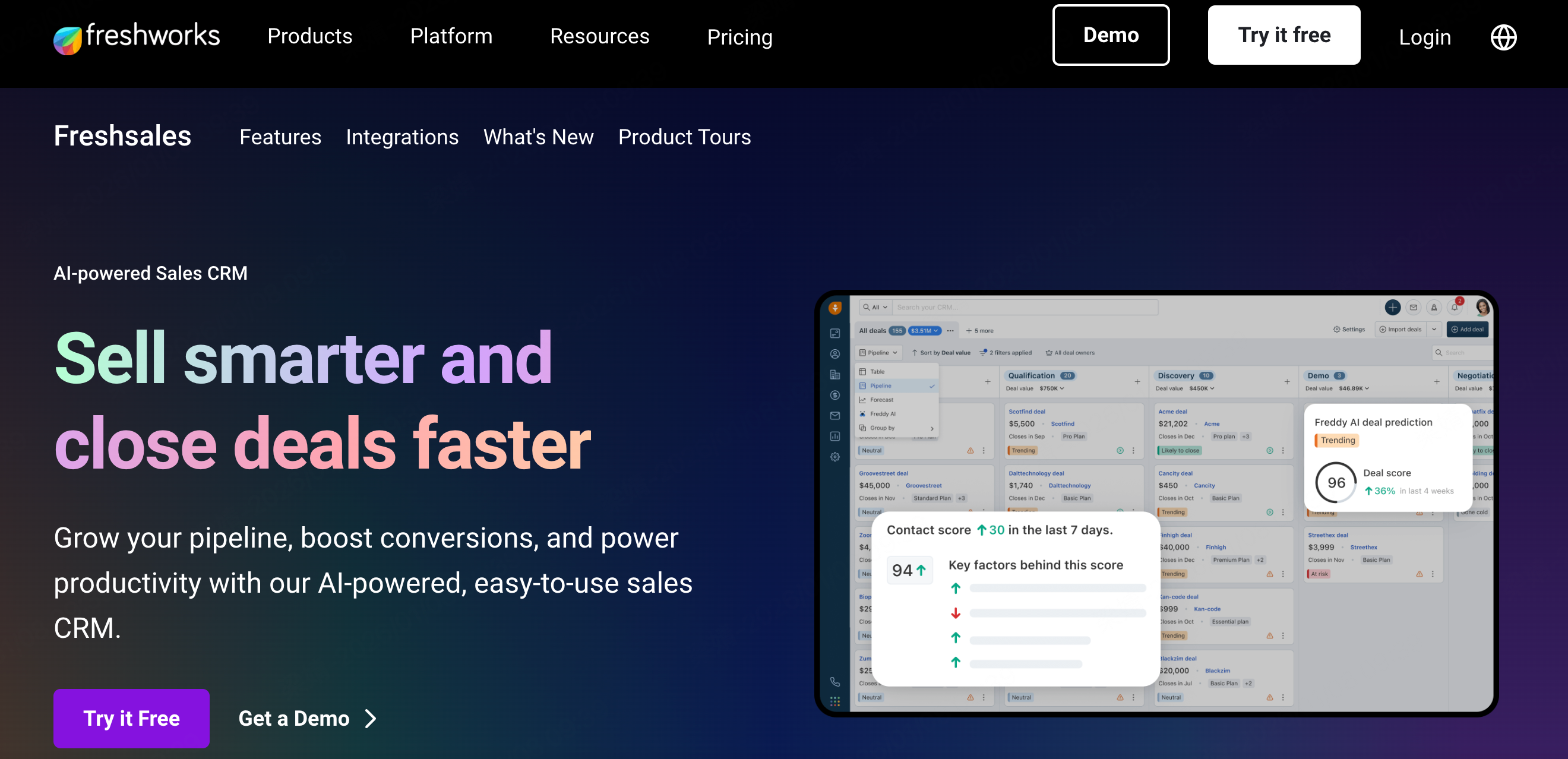Open the Products menu

click(310, 36)
